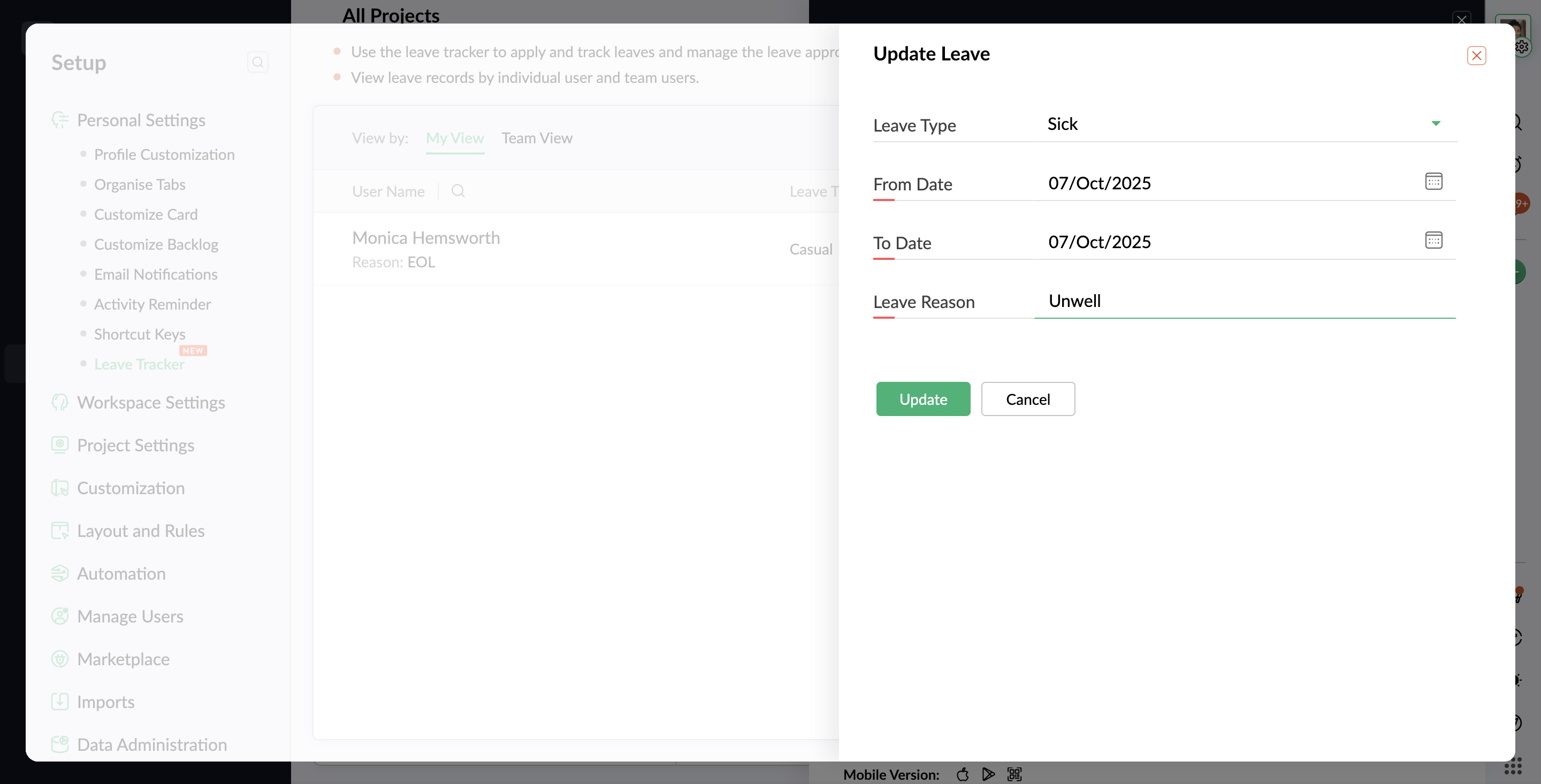The image size is (1541, 784).
Task: Open Leave Tracker in sidebar
Action: coord(139,364)
